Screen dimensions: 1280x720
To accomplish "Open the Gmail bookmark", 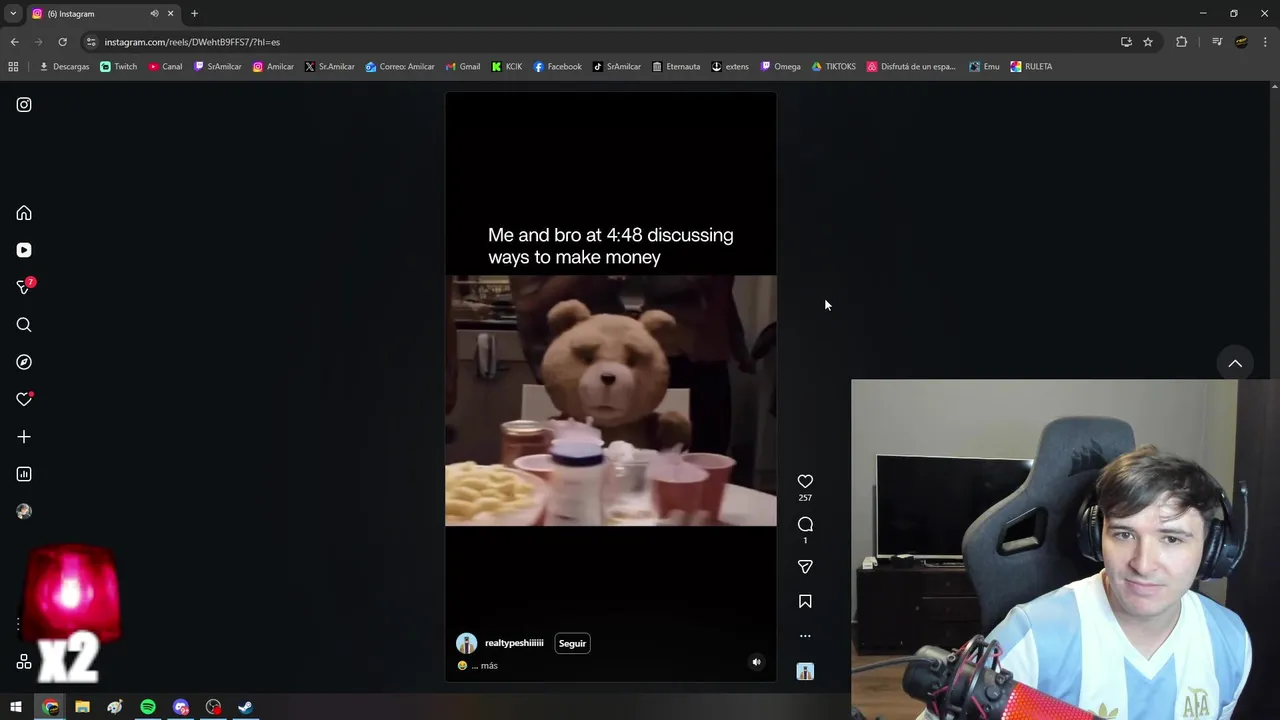I will (462, 67).
